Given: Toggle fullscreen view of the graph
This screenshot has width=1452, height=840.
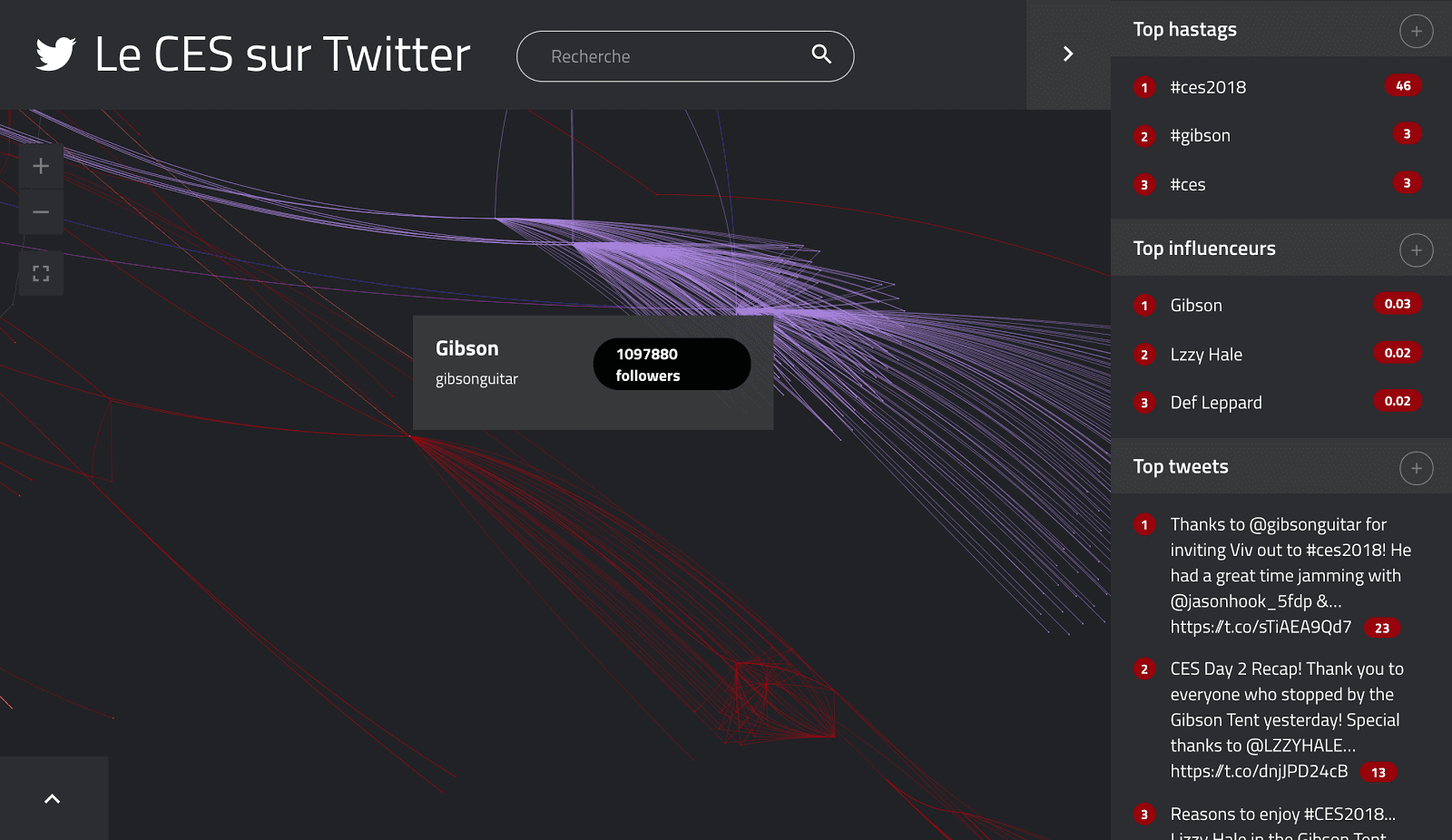Looking at the screenshot, I should (x=41, y=273).
